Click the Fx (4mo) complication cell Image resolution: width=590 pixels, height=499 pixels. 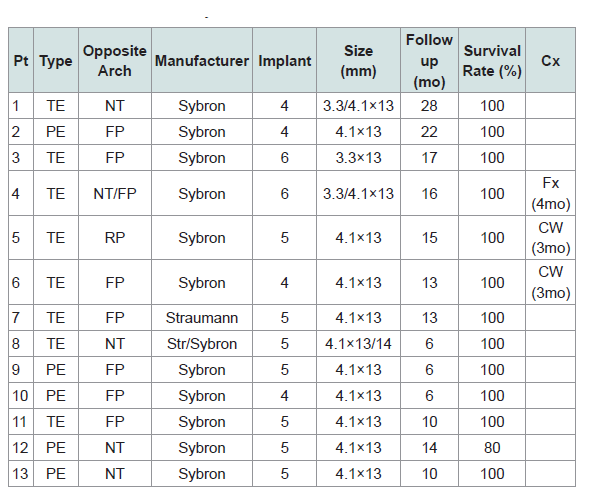(550, 193)
